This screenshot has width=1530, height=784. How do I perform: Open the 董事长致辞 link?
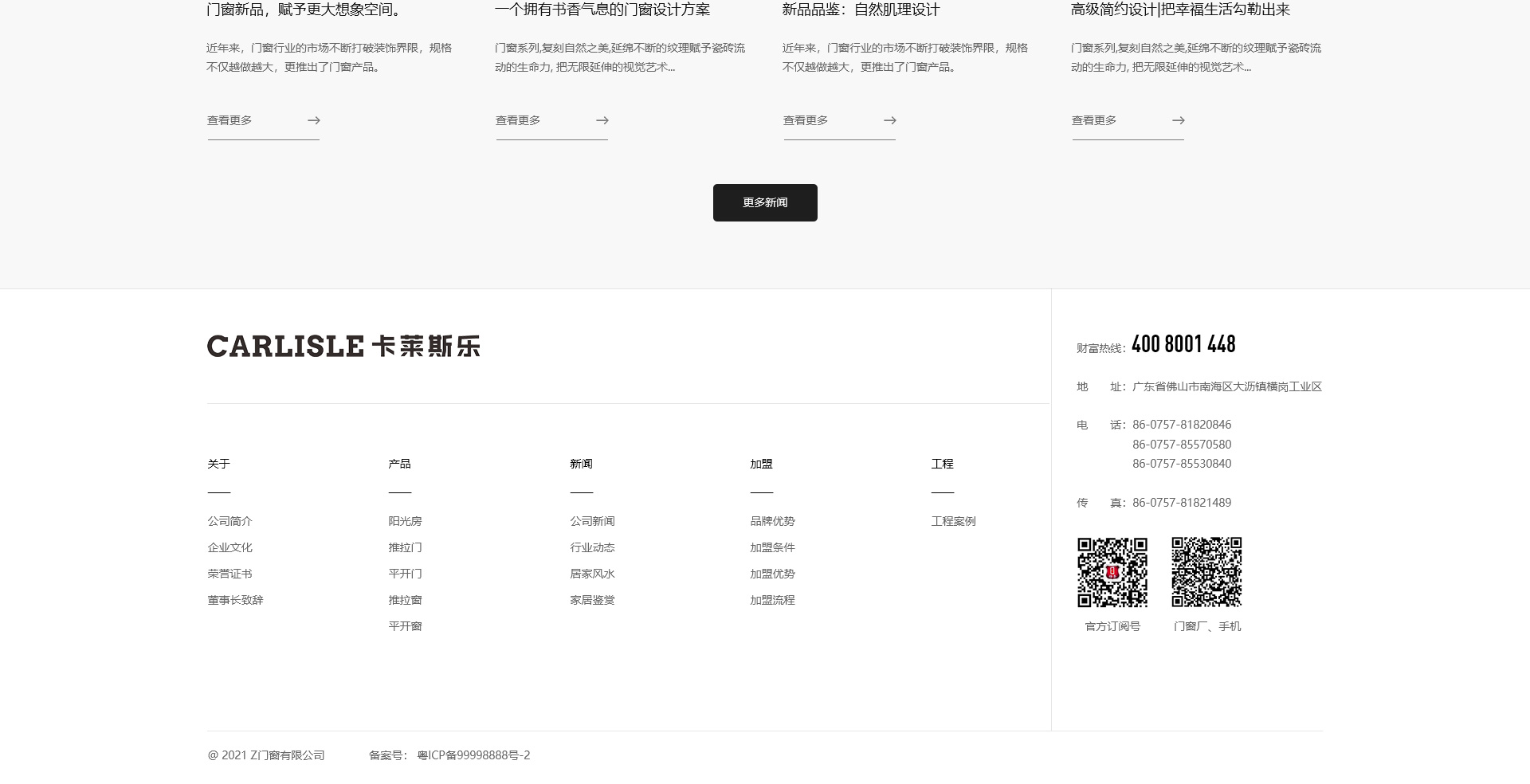[235, 600]
